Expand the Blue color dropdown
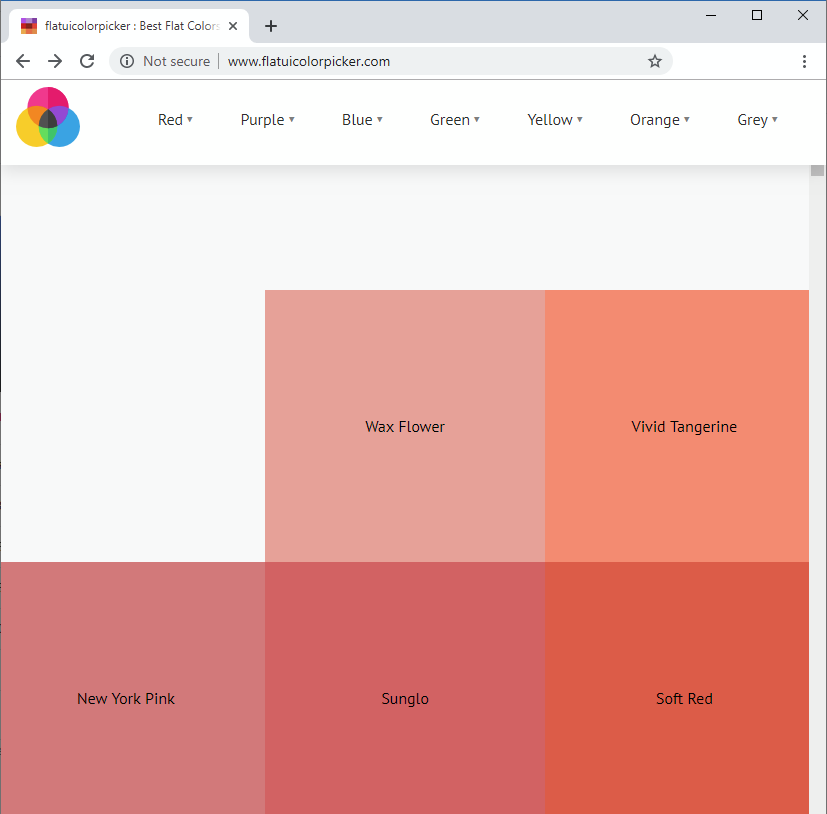Viewport: 827px width, 814px height. point(362,120)
